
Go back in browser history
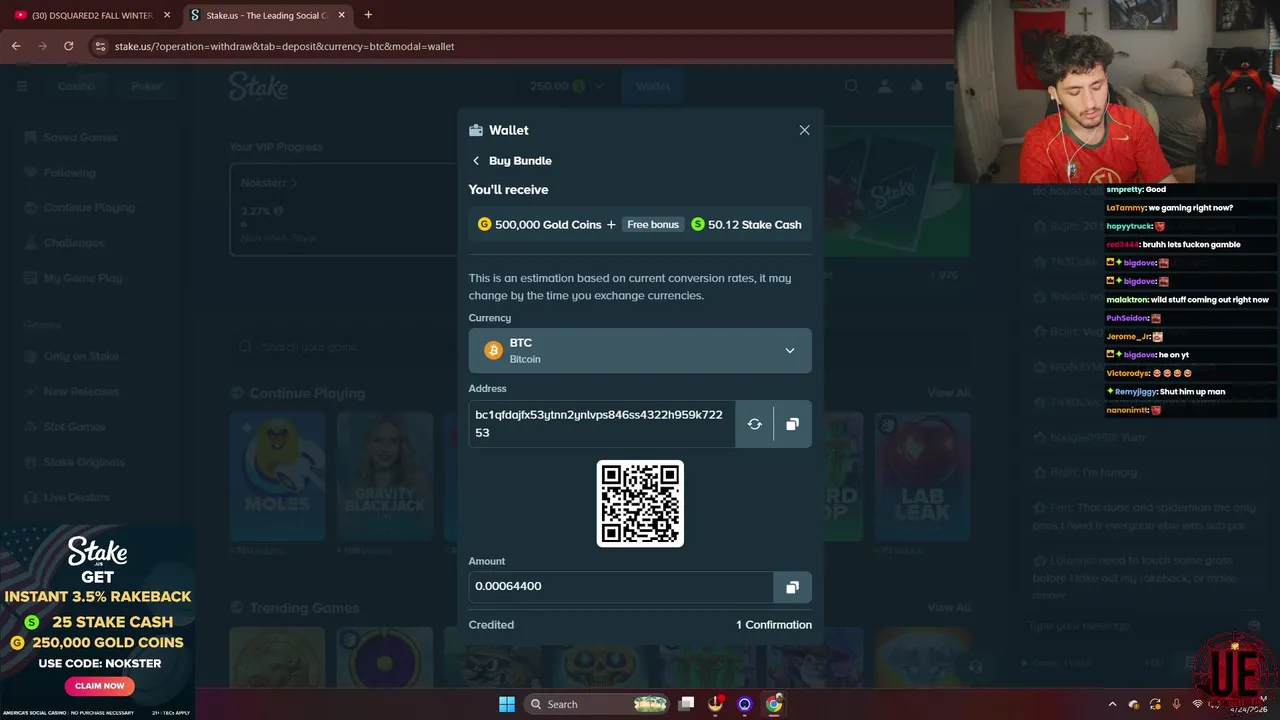[16, 46]
